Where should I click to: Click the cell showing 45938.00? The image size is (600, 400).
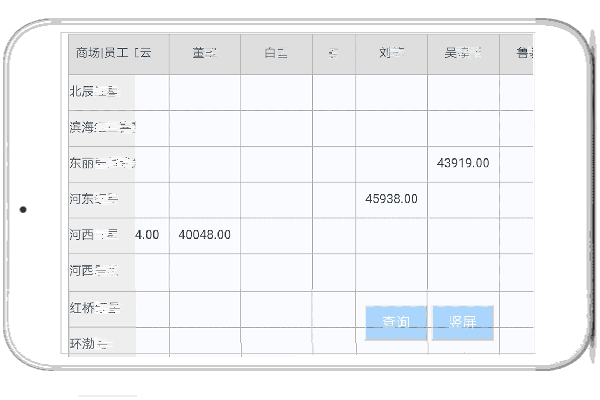391,199
